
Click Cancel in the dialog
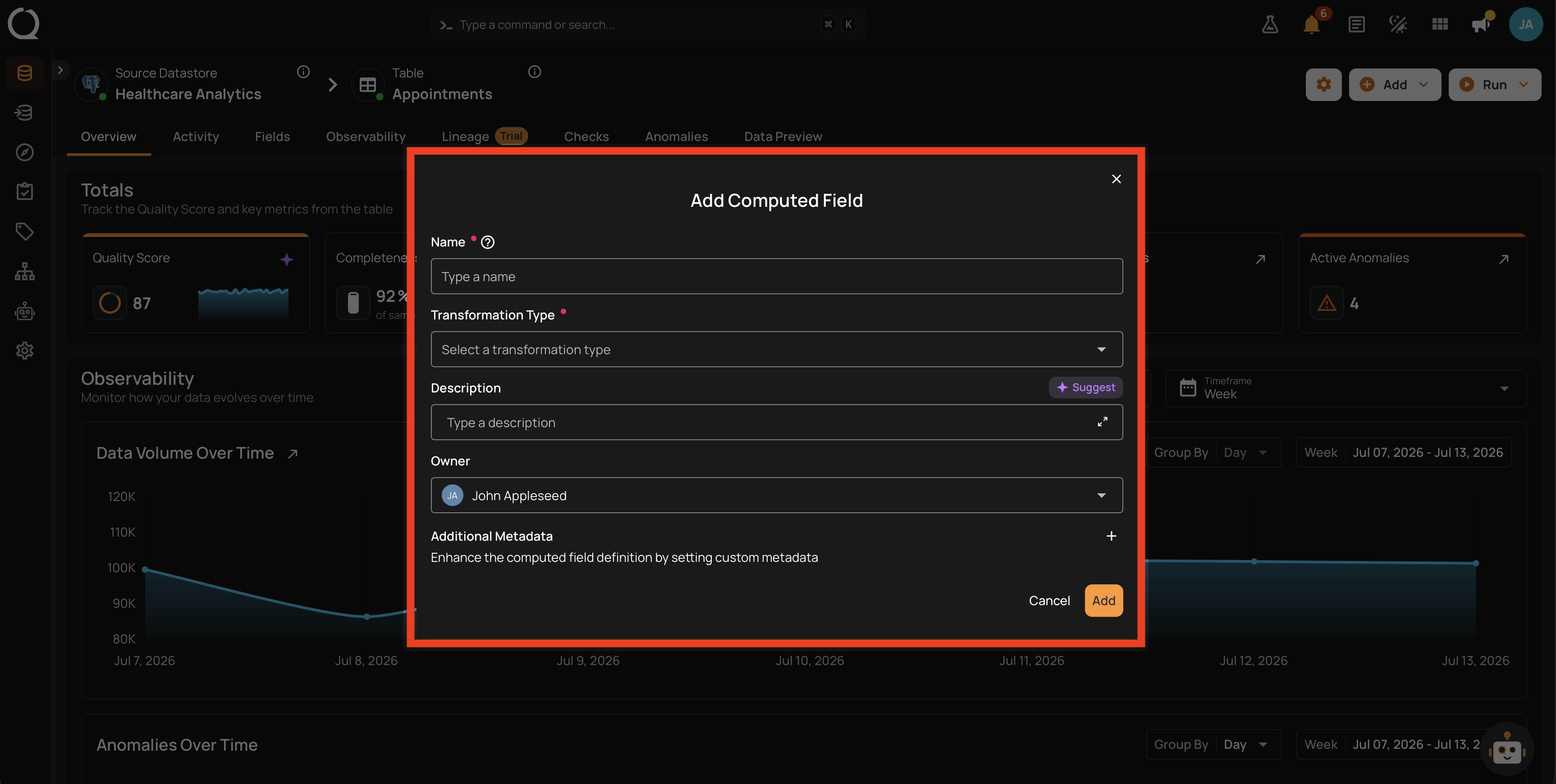coord(1049,600)
